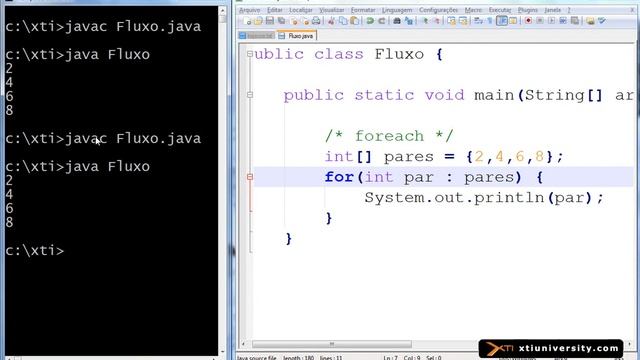Open the Formatar menu
Screen dimensions: 640x360
[x=363, y=10]
